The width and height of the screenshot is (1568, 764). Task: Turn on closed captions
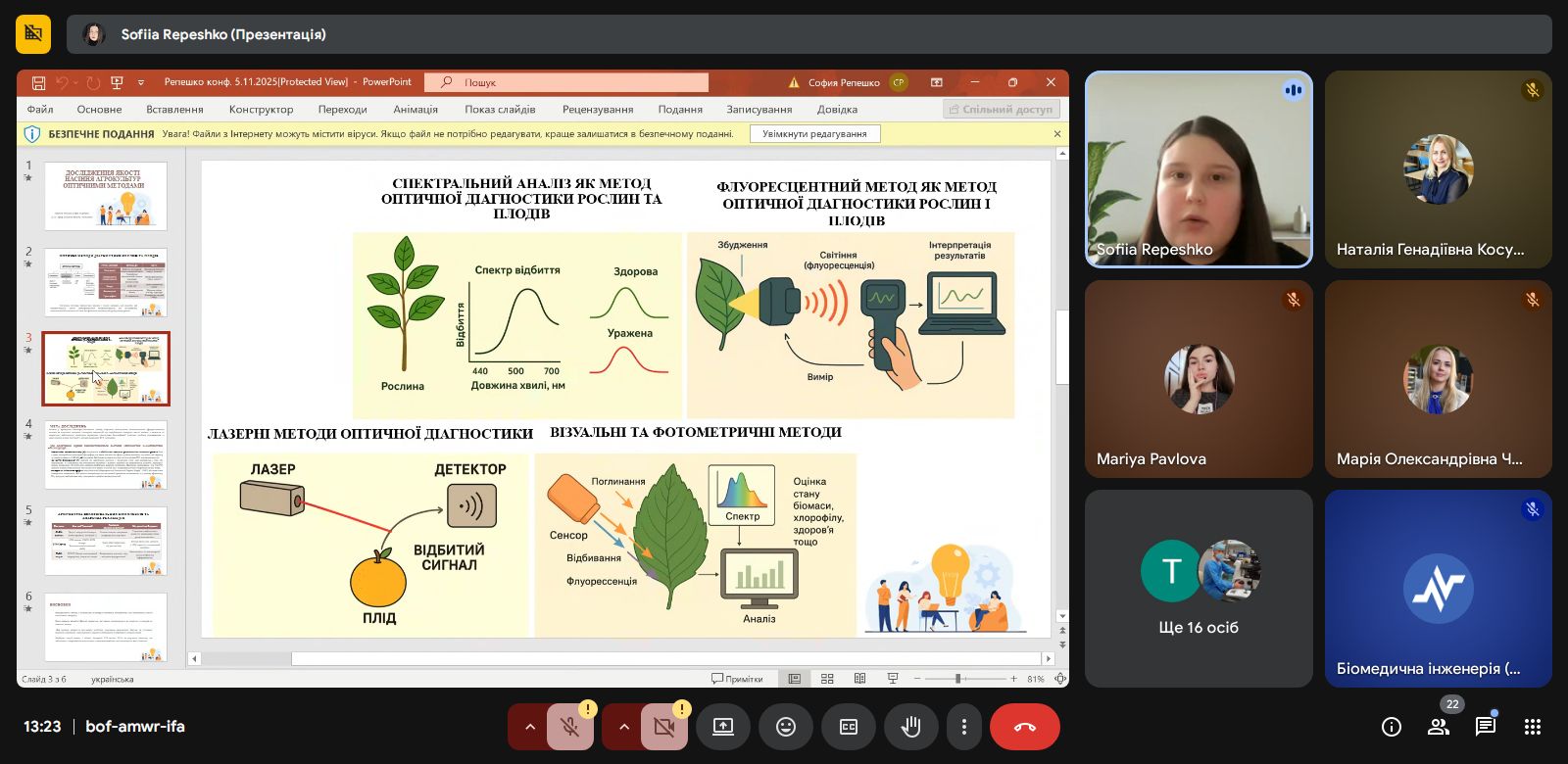tap(849, 727)
